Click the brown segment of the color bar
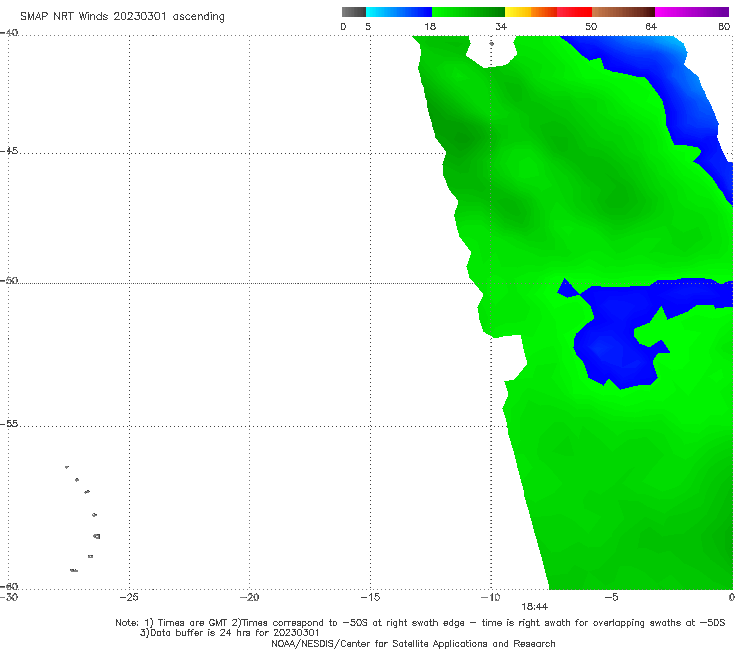740x650 pixels. tap(623, 12)
